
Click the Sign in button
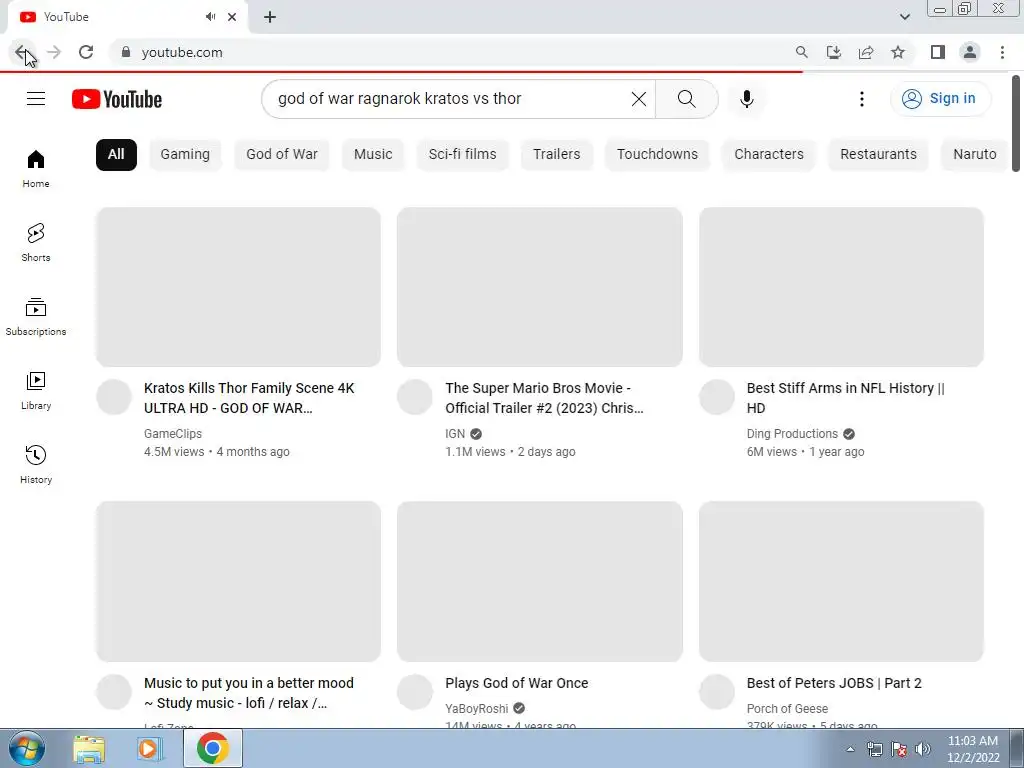click(940, 99)
